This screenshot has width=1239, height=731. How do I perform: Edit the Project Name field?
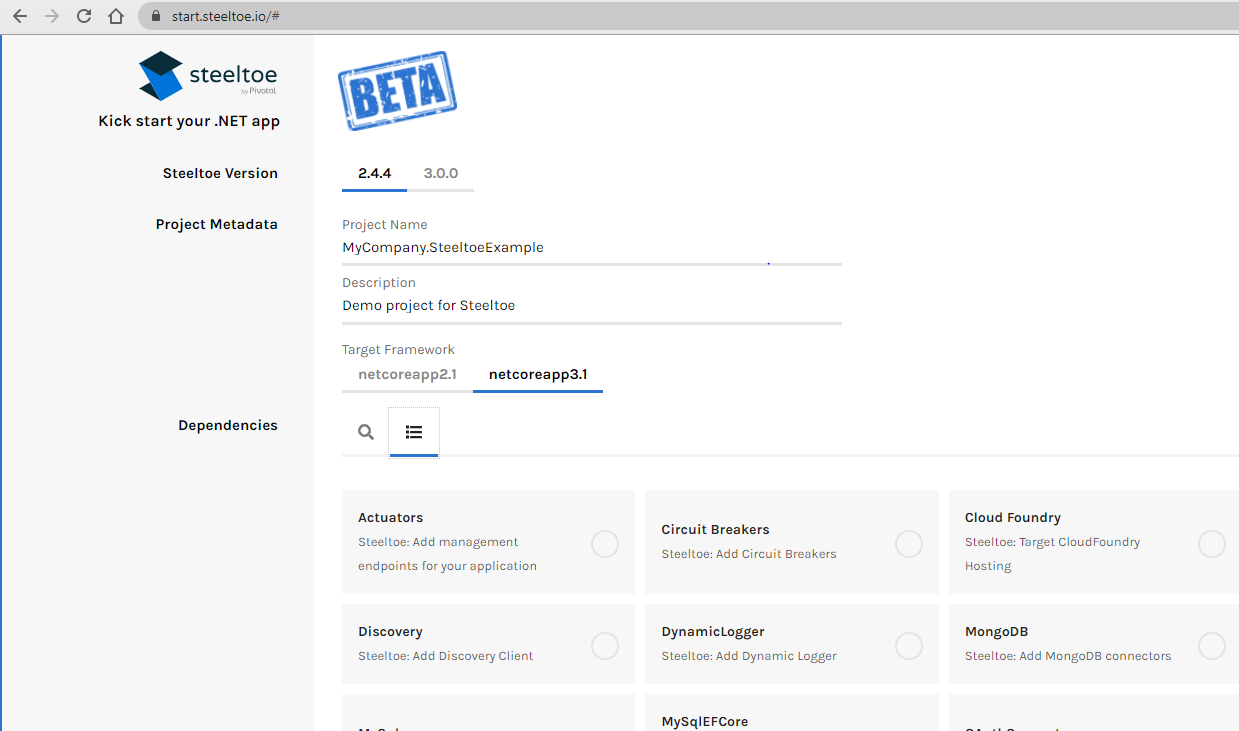tap(592, 248)
